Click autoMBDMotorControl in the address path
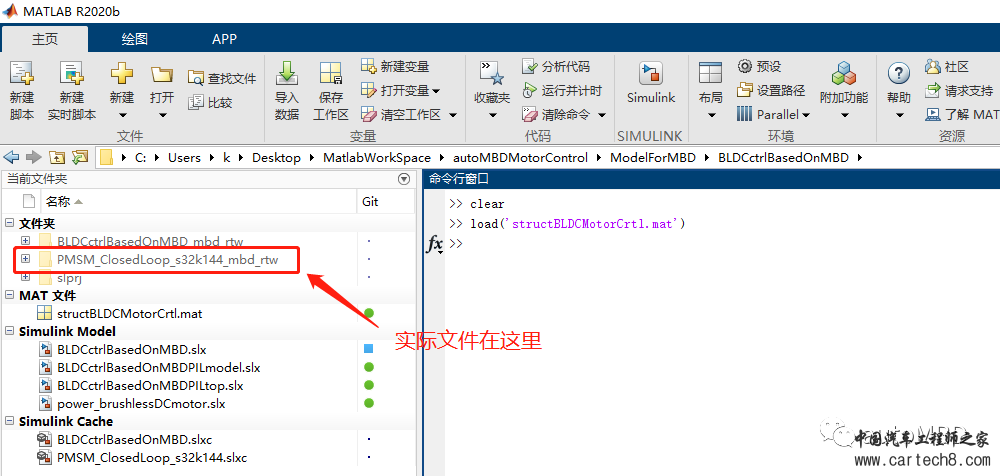1000x476 pixels. coord(520,158)
